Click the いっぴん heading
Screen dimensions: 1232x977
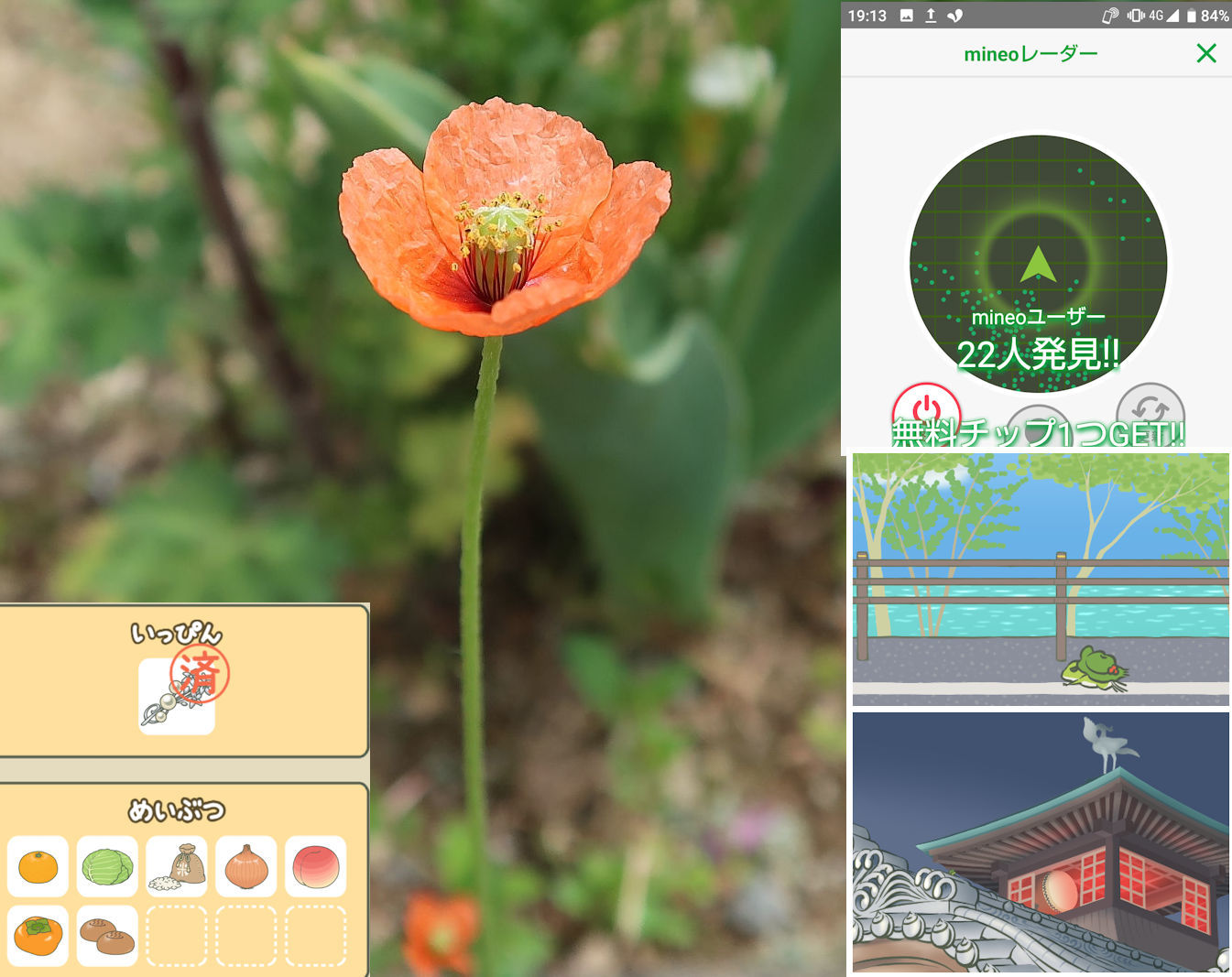coord(177,633)
